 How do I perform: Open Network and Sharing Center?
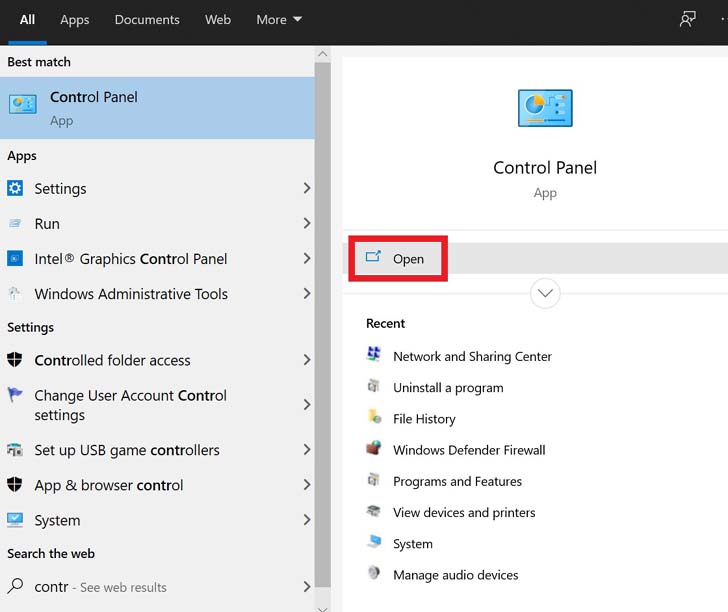(472, 356)
